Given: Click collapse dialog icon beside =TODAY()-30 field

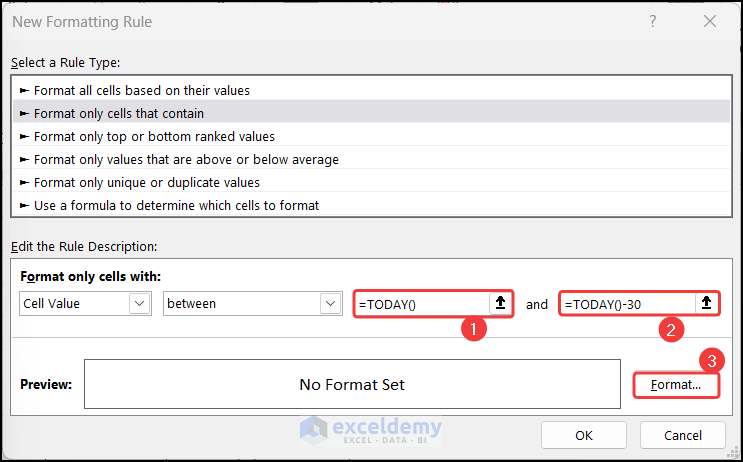Looking at the screenshot, I should [707, 304].
